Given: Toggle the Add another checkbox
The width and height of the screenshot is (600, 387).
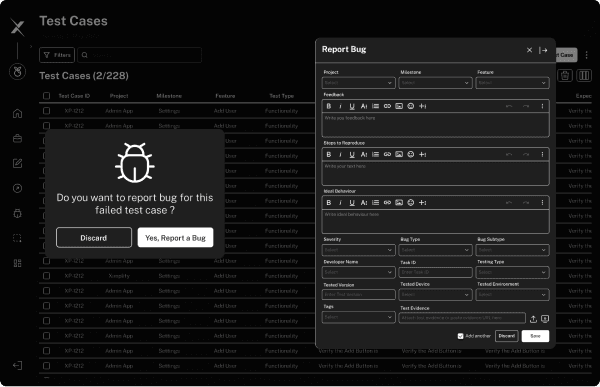Looking at the screenshot, I should [x=460, y=336].
